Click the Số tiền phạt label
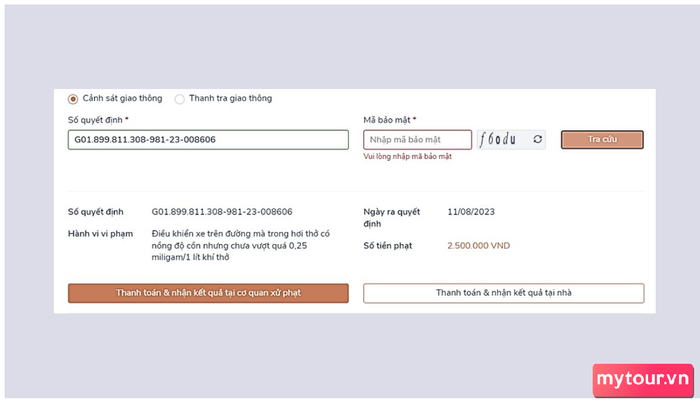 point(388,246)
